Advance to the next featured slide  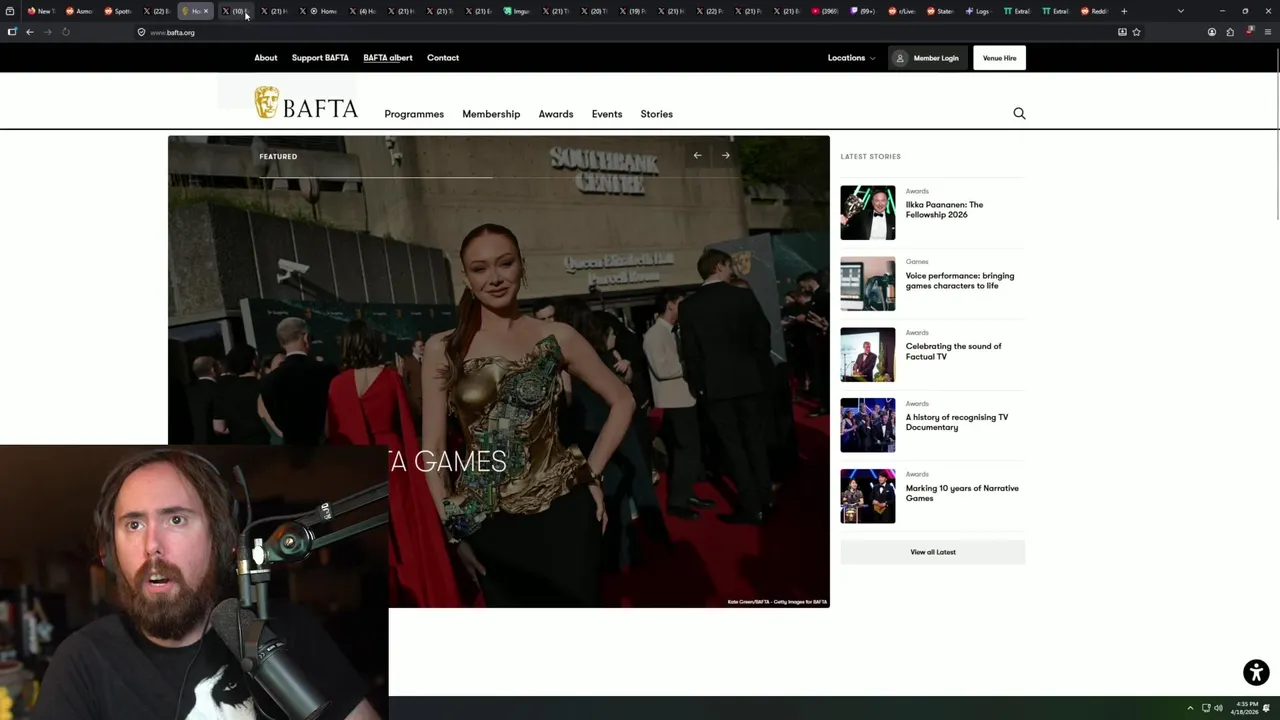[726, 156]
